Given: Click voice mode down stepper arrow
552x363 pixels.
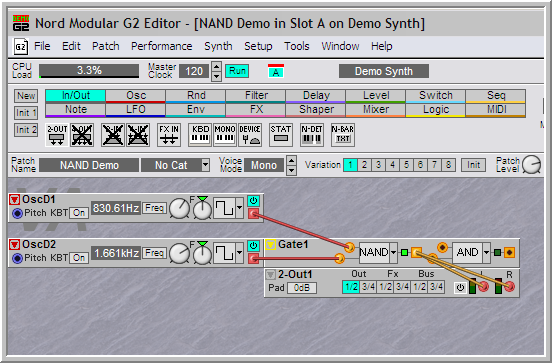Looking at the screenshot, I should pos(291,170).
